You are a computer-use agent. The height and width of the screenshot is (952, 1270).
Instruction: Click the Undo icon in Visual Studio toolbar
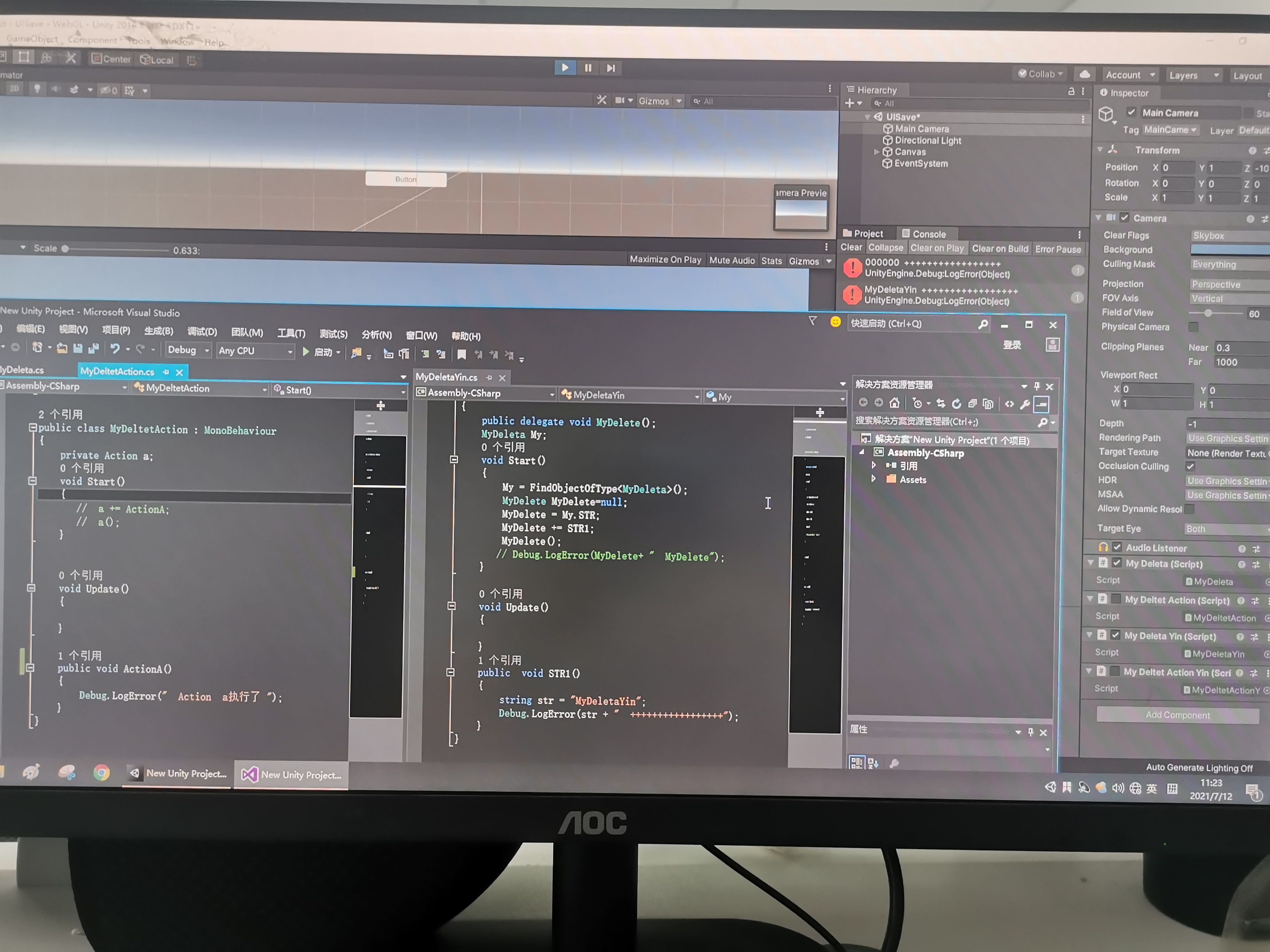115,348
